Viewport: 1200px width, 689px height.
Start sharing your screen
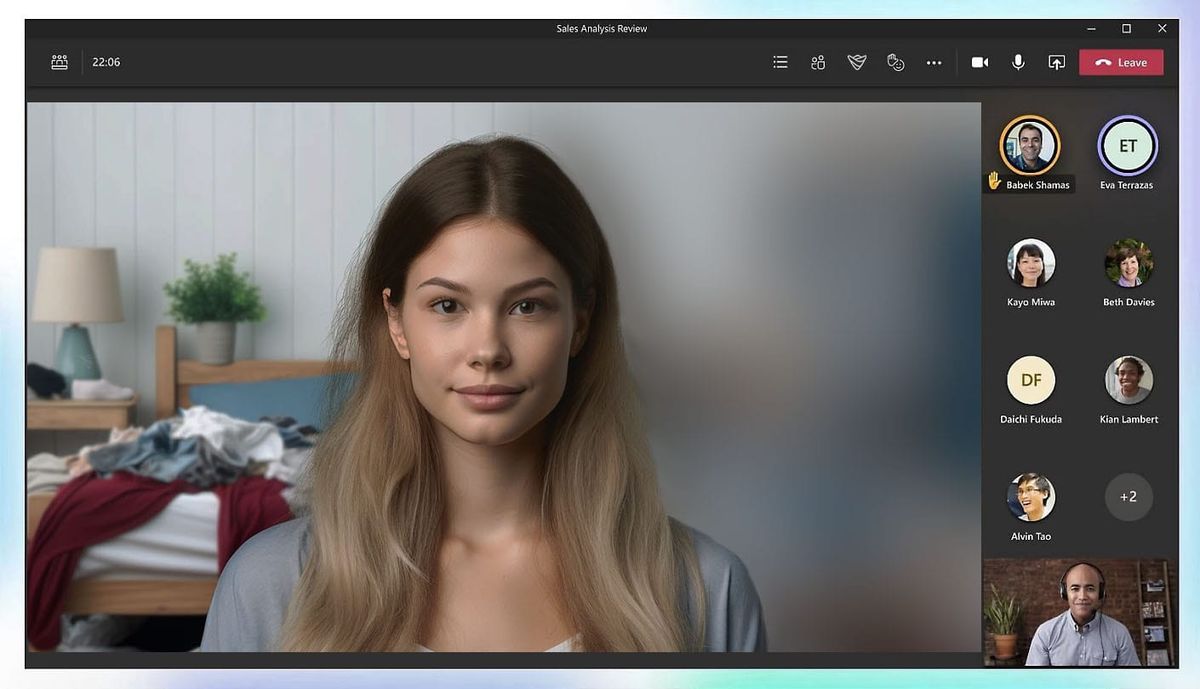click(1055, 62)
